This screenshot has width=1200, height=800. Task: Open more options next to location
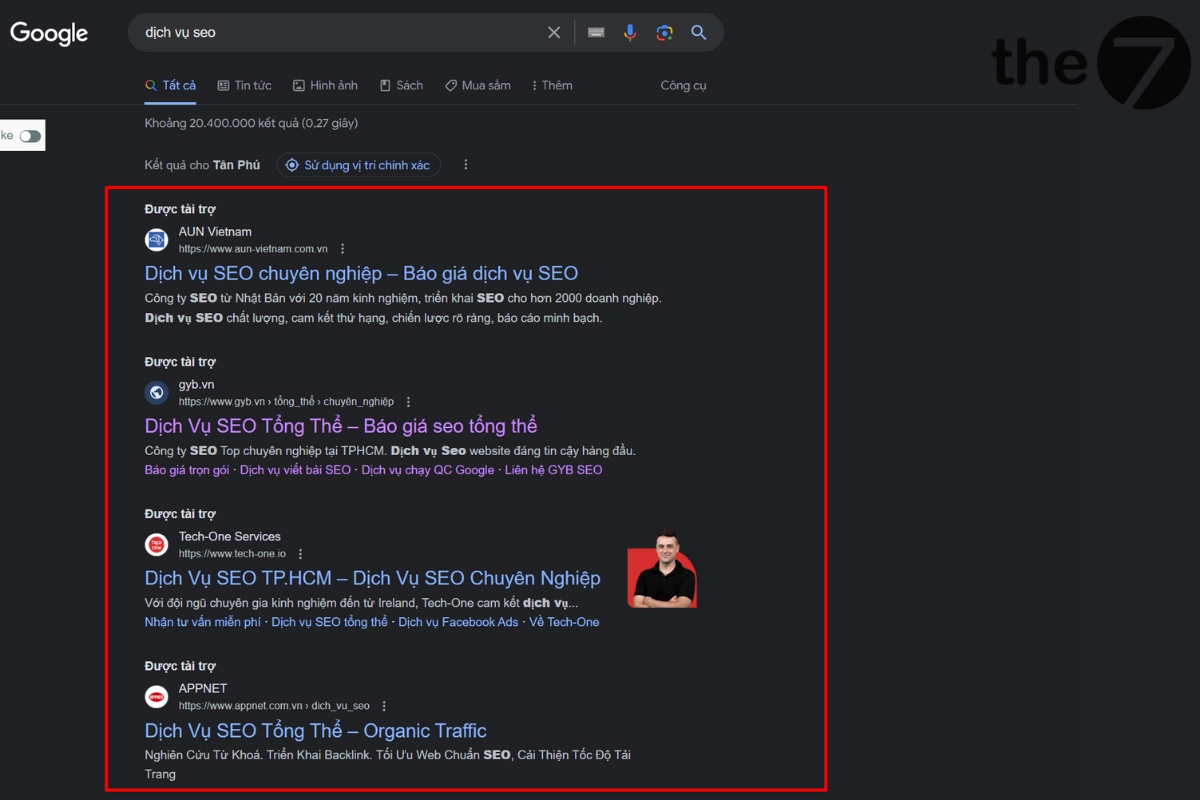pyautogui.click(x=465, y=165)
